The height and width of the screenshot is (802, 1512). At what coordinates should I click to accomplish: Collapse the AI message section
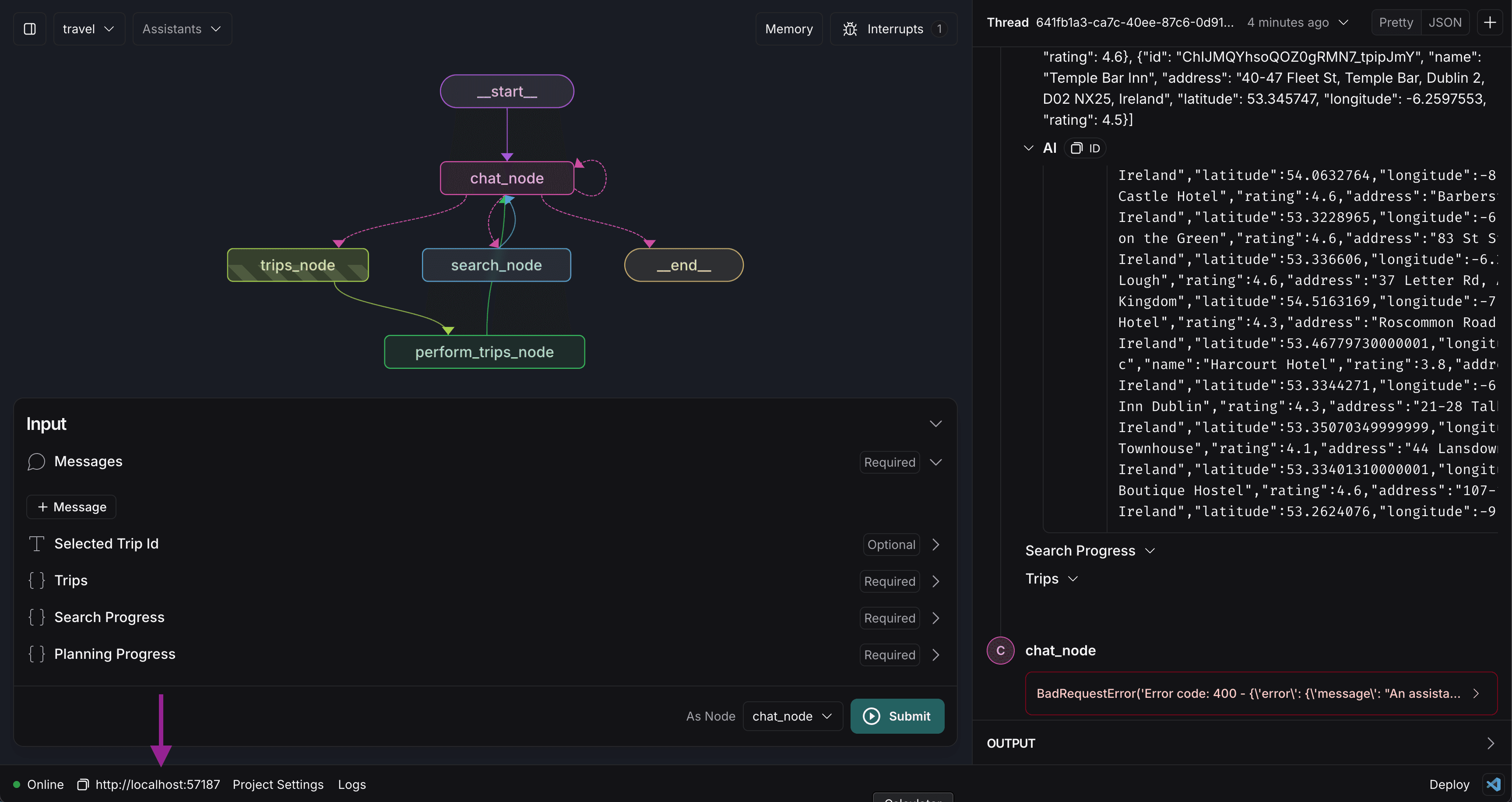tap(1028, 148)
